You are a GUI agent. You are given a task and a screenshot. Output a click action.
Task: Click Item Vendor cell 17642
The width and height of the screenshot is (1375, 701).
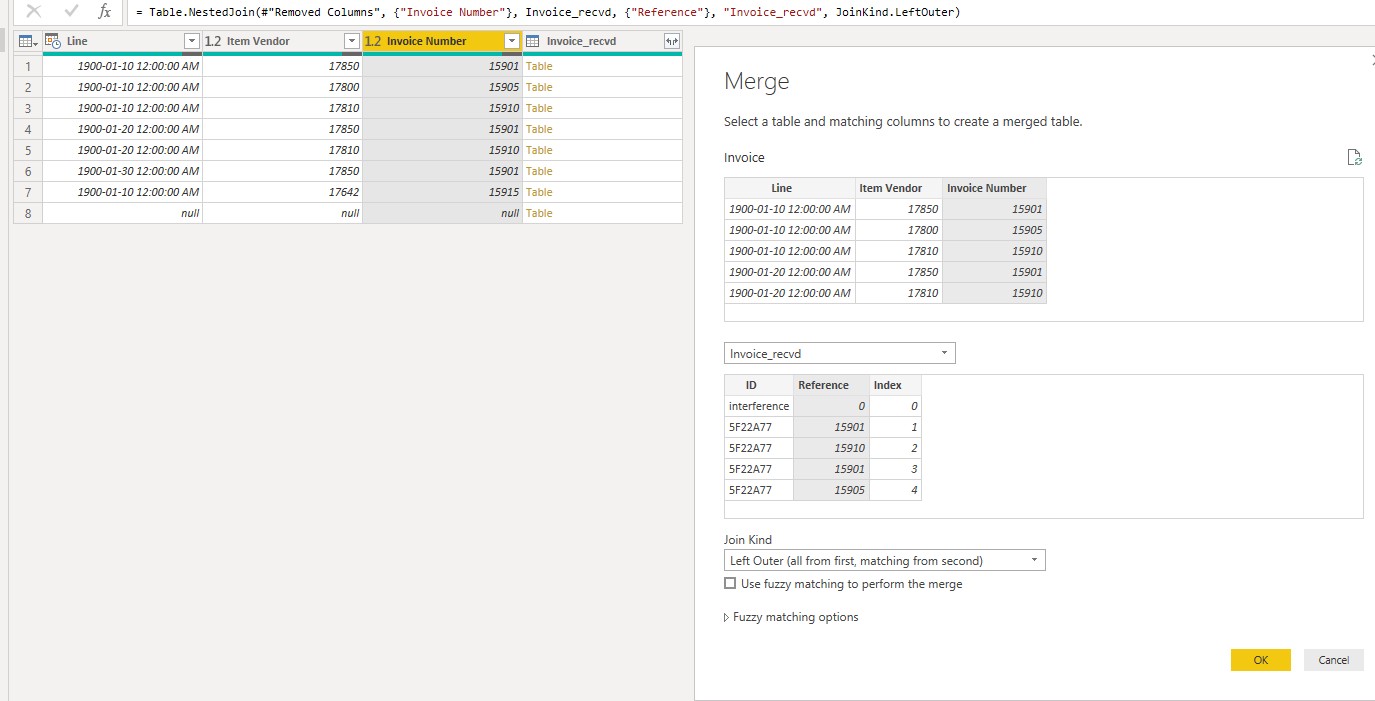coord(282,192)
